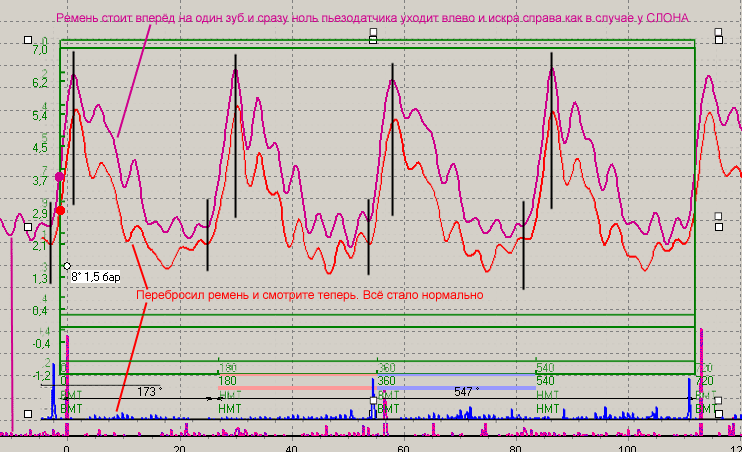Click the '-0,4' value on the vertical axis
This screenshot has height=452, width=742.
pos(42,344)
